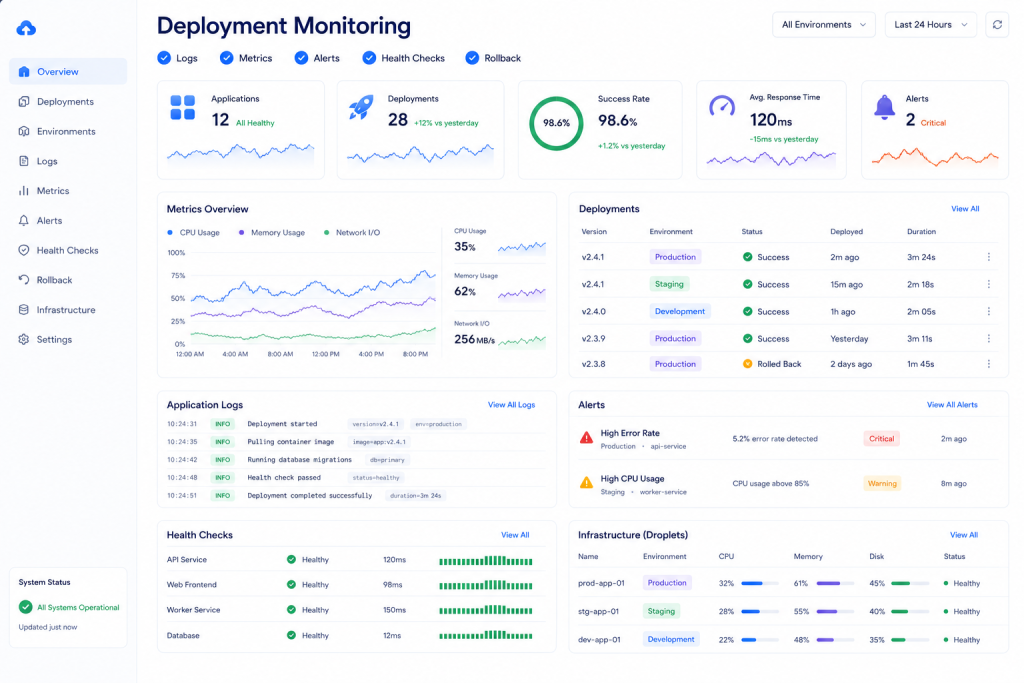Screen dimensions: 1024x683
Task: Click the Alerts bell card icon
Action: pyautogui.click(x=884, y=107)
